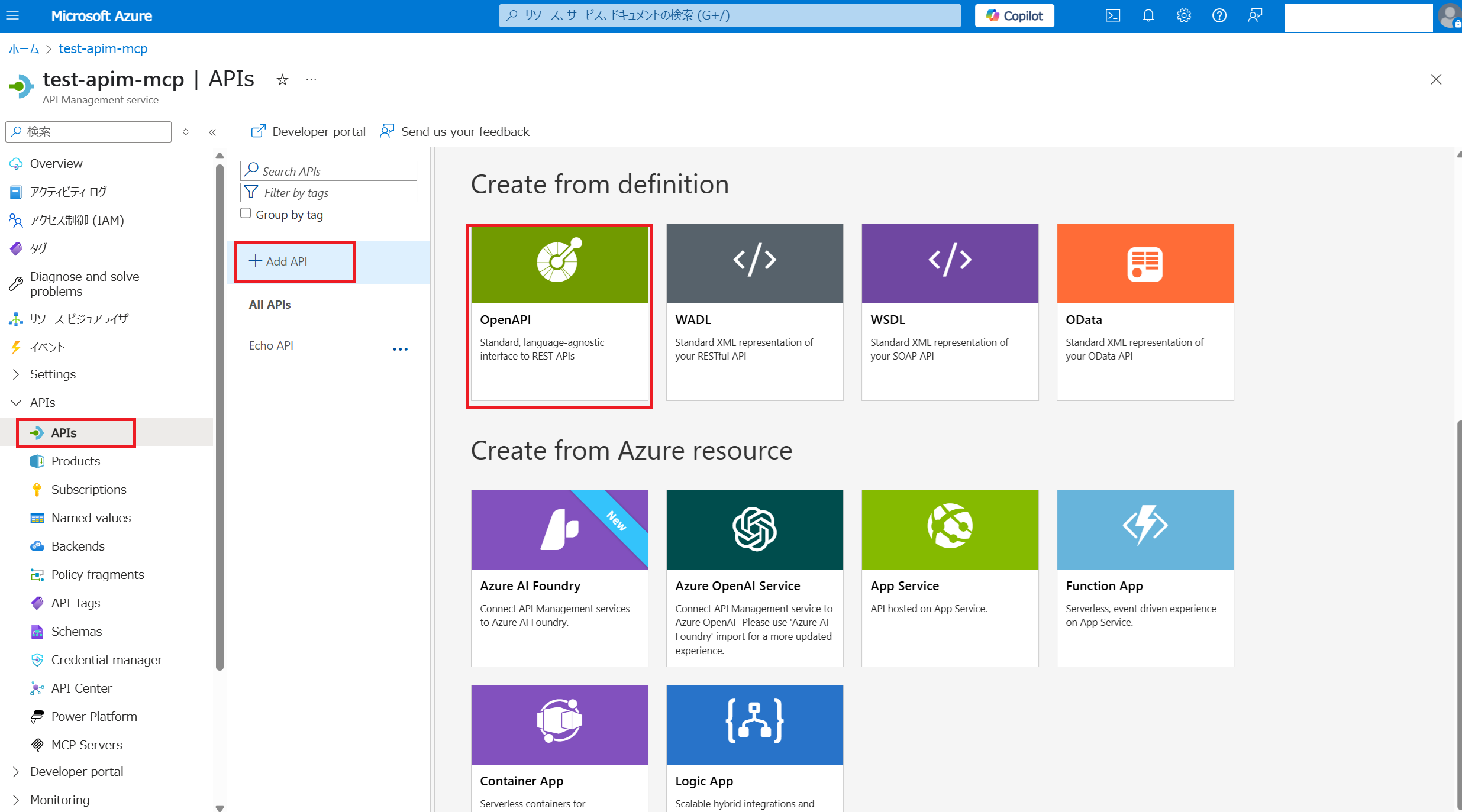Viewport: 1462px width, 812px height.
Task: Open MCP Servers in sidebar
Action: [x=87, y=745]
